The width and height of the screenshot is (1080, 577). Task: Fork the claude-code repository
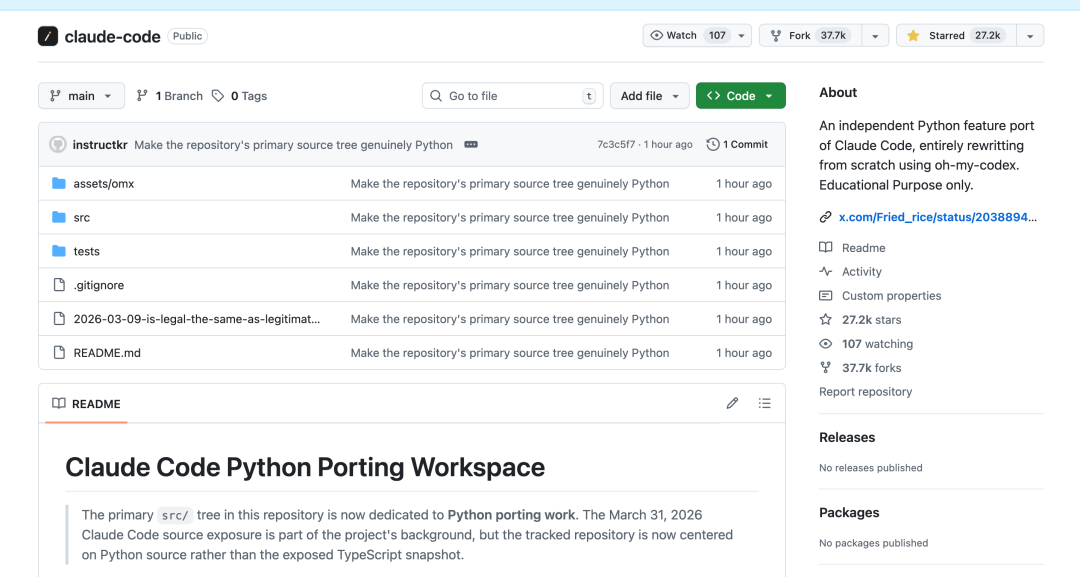[x=810, y=36]
